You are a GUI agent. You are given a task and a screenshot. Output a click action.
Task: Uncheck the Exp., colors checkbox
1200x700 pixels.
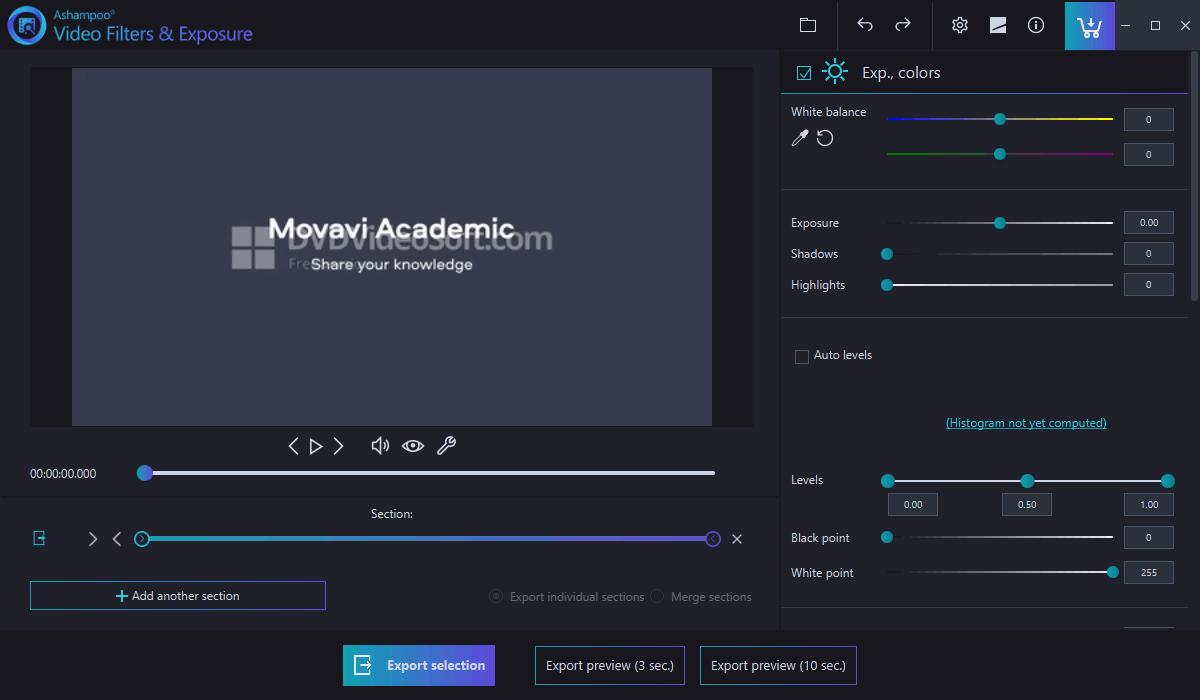[804, 73]
